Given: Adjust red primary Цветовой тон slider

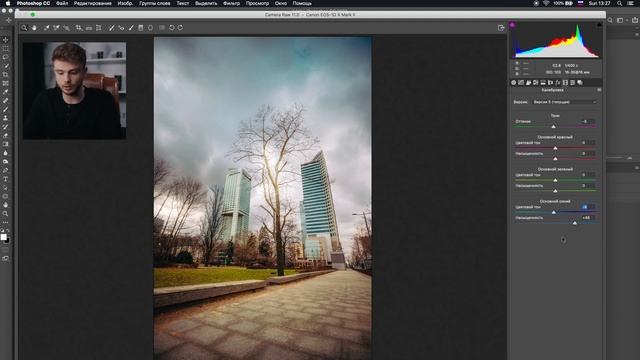Looking at the screenshot, I should coord(555,148).
